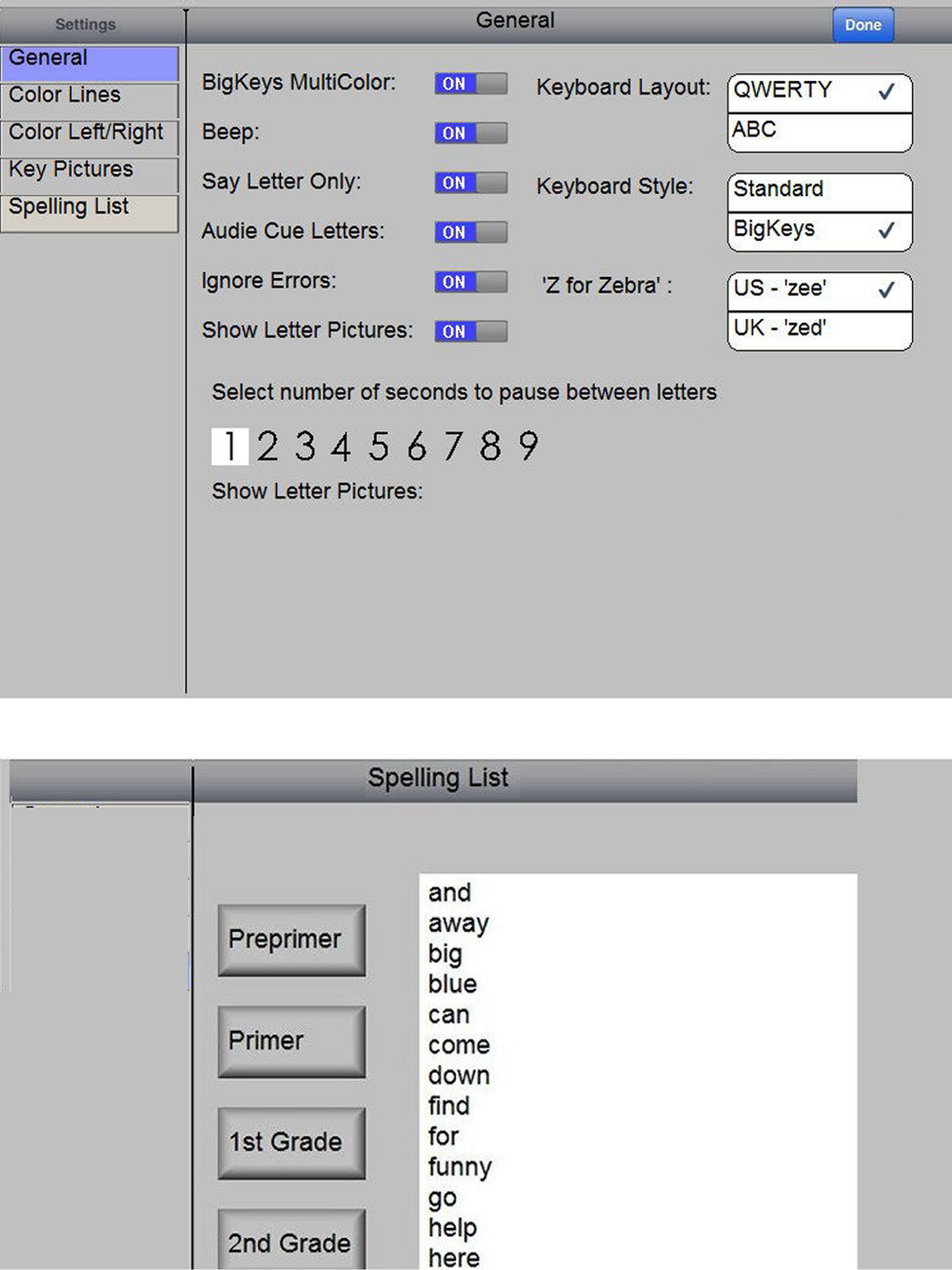
Task: Open the Key Pictures settings tab
Action: (89, 174)
